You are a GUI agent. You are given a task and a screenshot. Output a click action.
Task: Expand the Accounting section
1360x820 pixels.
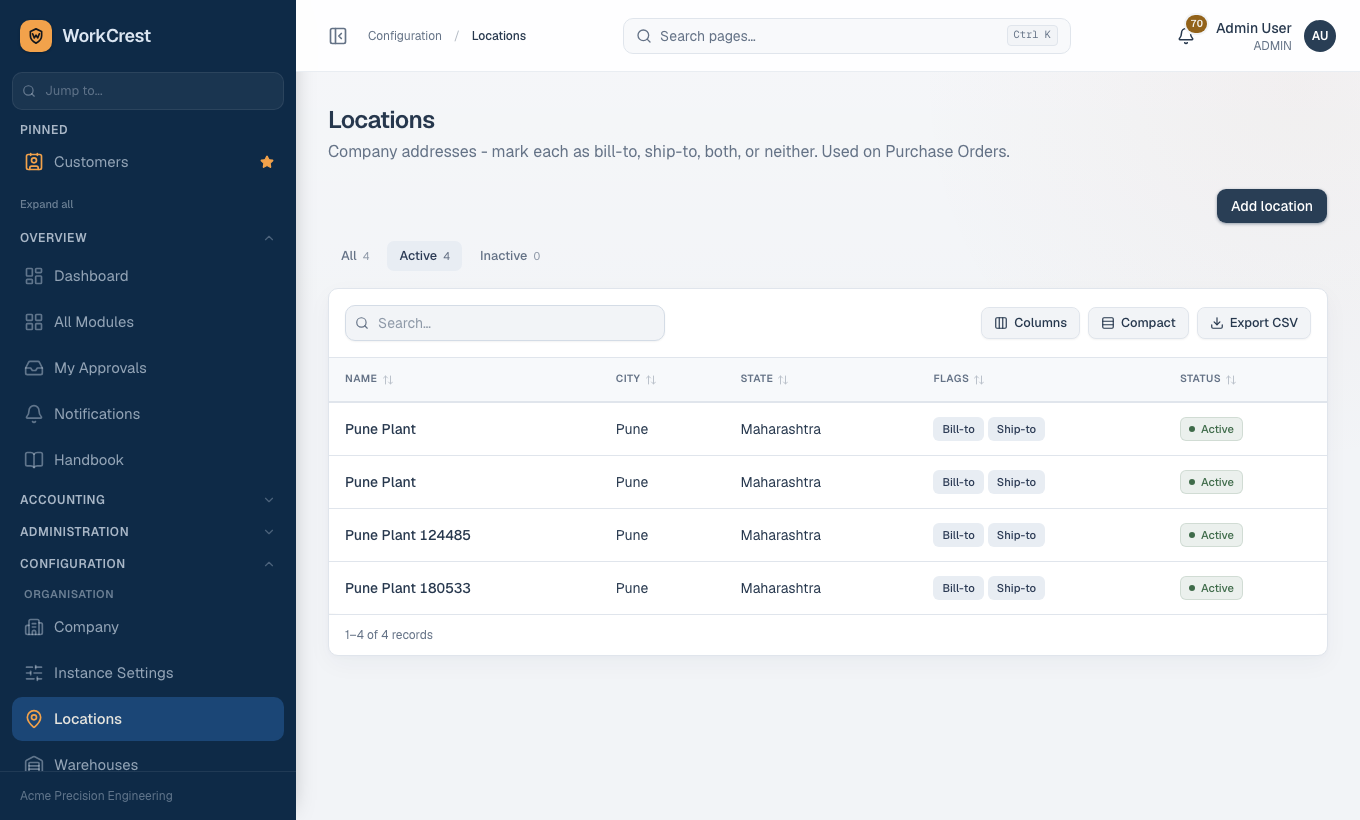[x=148, y=500]
